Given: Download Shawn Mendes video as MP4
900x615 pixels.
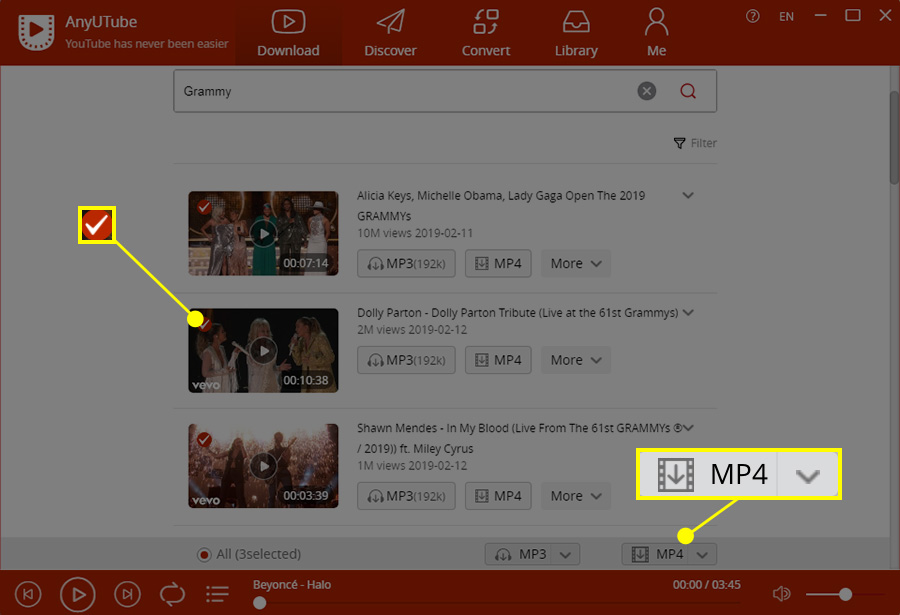Looking at the screenshot, I should coord(498,496).
